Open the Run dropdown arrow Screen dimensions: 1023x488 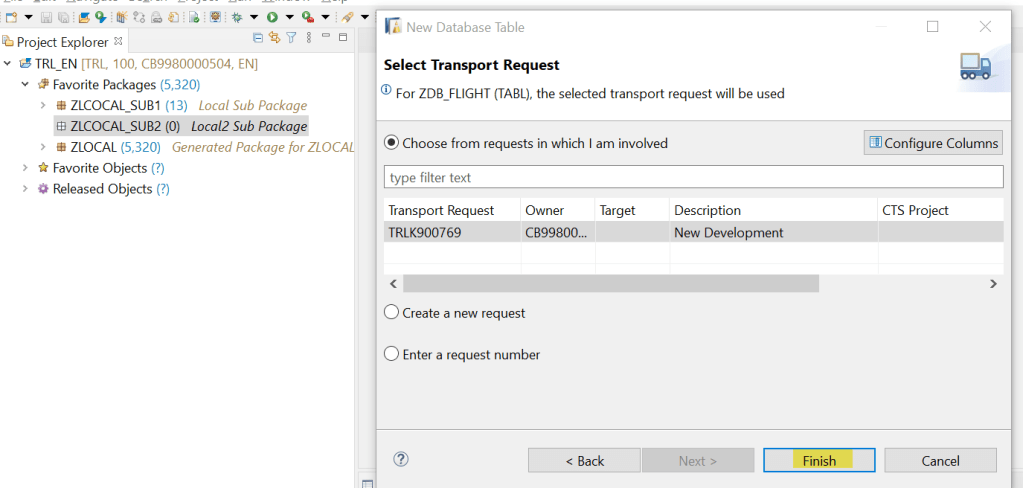tap(289, 17)
